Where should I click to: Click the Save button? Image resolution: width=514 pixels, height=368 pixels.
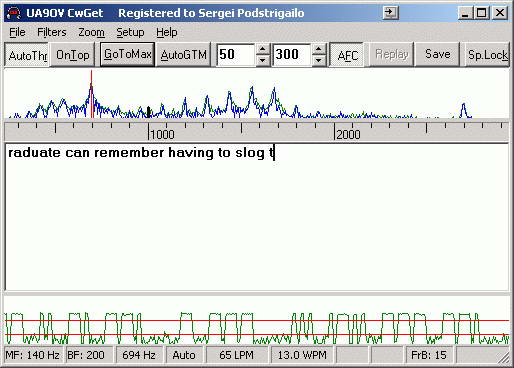(x=438, y=54)
